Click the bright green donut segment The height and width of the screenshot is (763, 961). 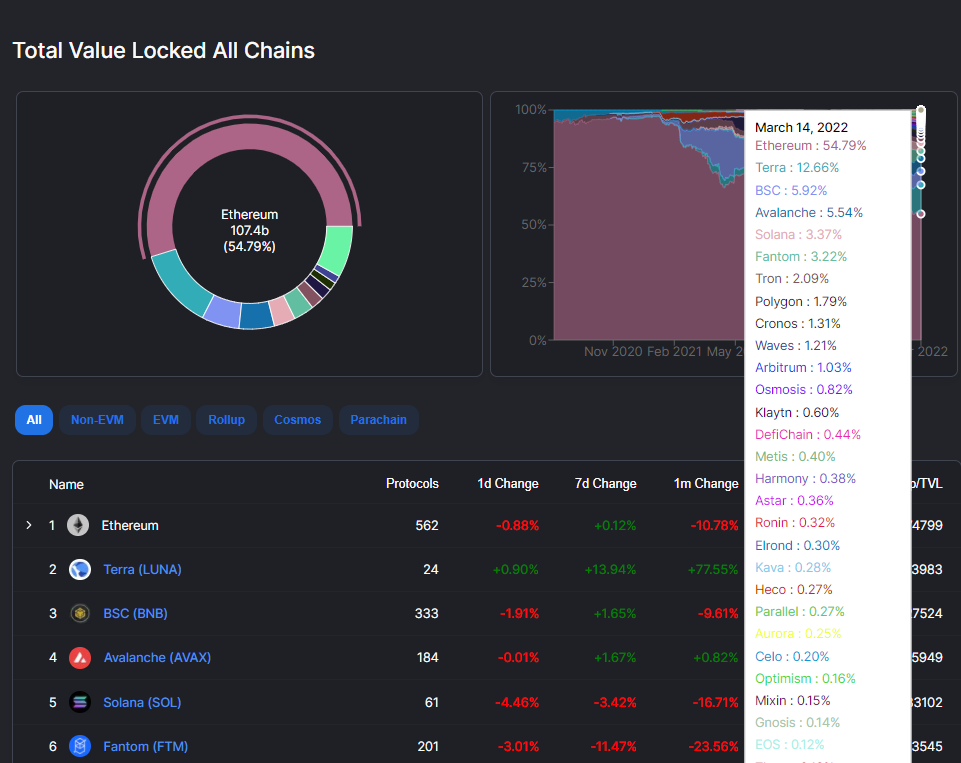(339, 248)
